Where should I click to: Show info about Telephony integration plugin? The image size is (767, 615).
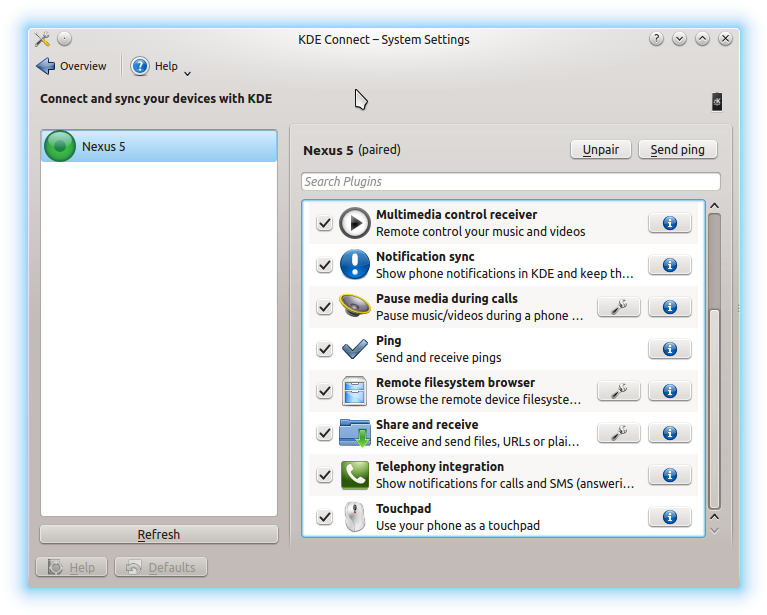pyautogui.click(x=670, y=475)
